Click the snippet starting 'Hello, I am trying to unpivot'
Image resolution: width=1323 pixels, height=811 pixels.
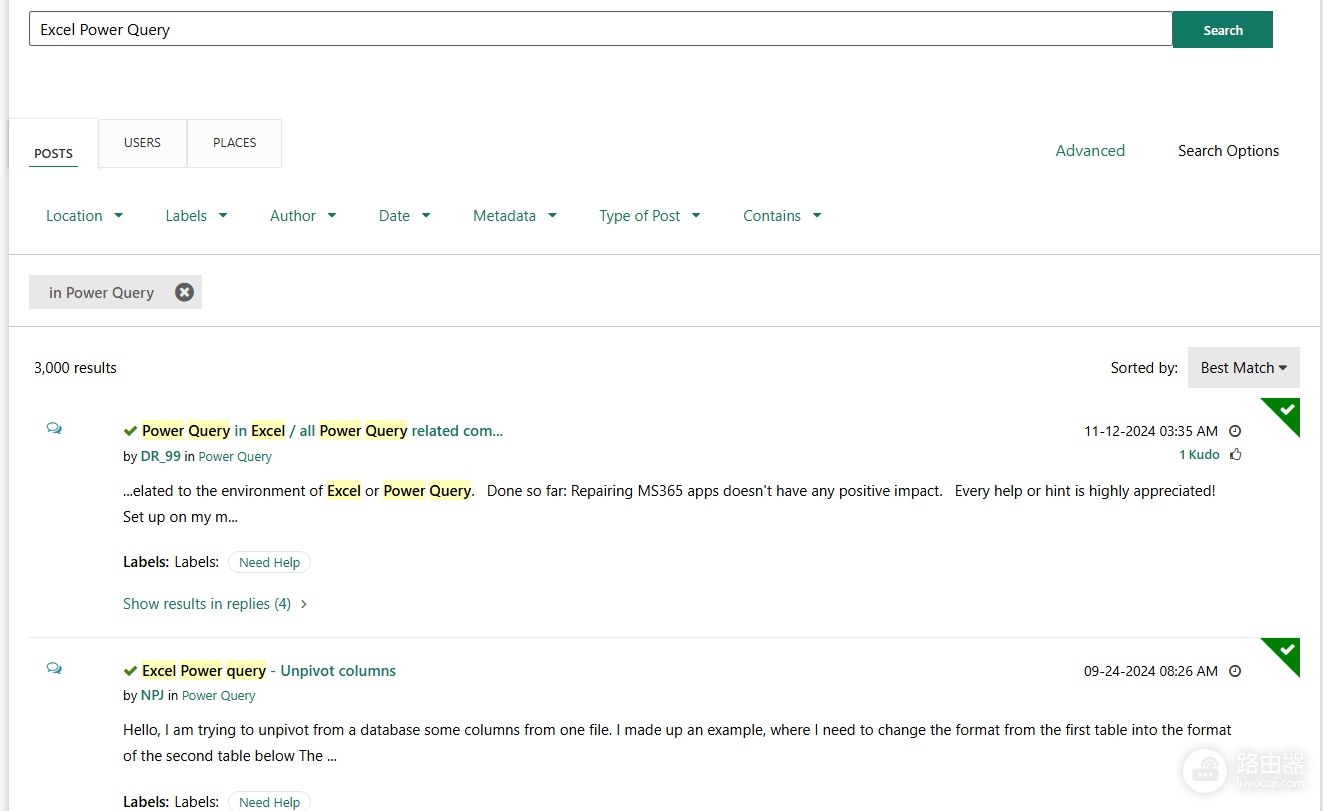click(x=677, y=743)
